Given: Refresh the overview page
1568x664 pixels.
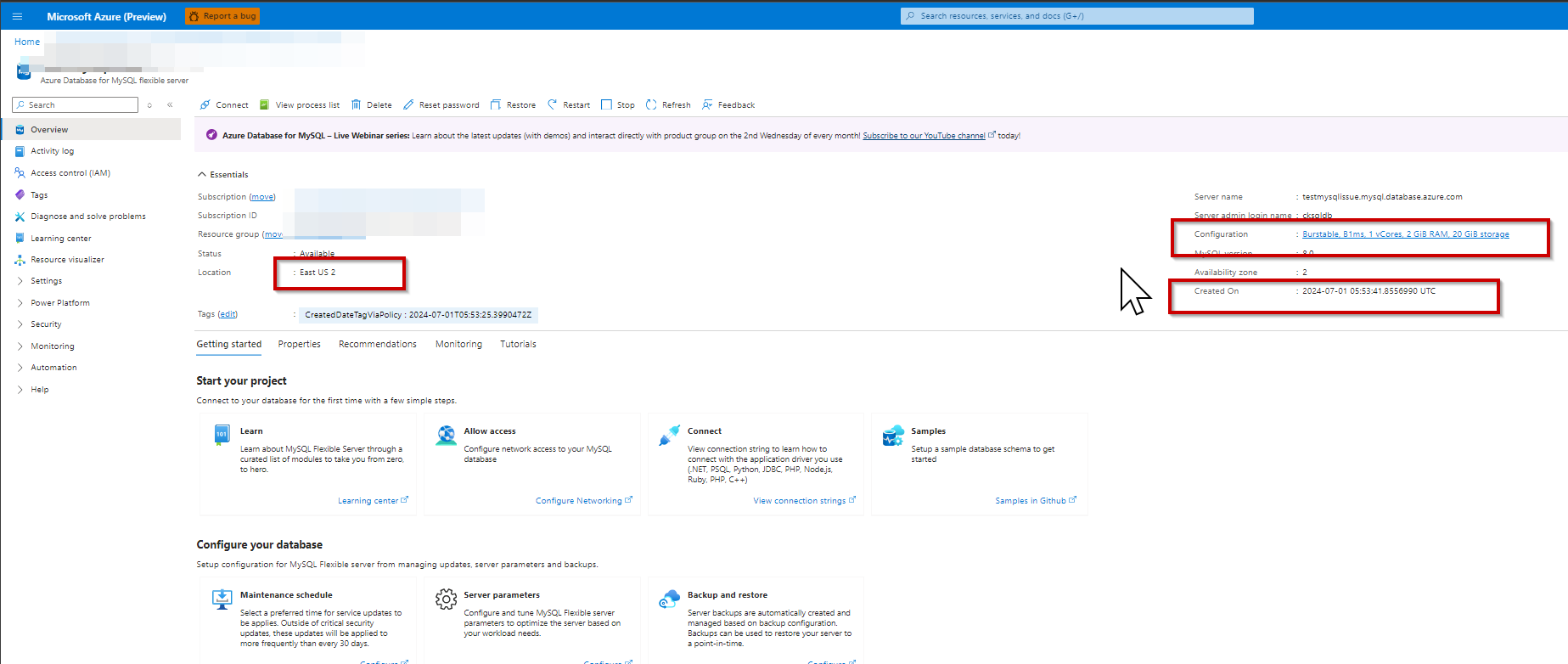Looking at the screenshot, I should (668, 105).
